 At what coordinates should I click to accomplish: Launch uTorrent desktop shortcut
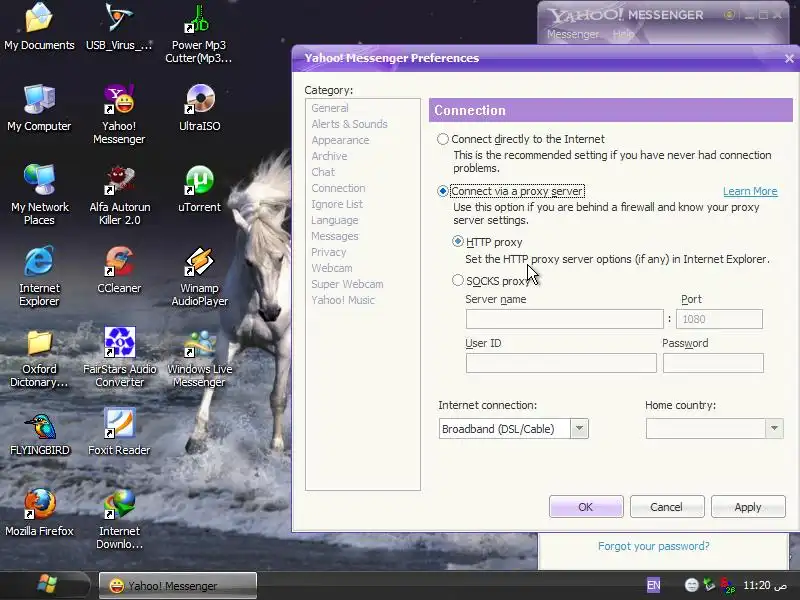pos(199,189)
